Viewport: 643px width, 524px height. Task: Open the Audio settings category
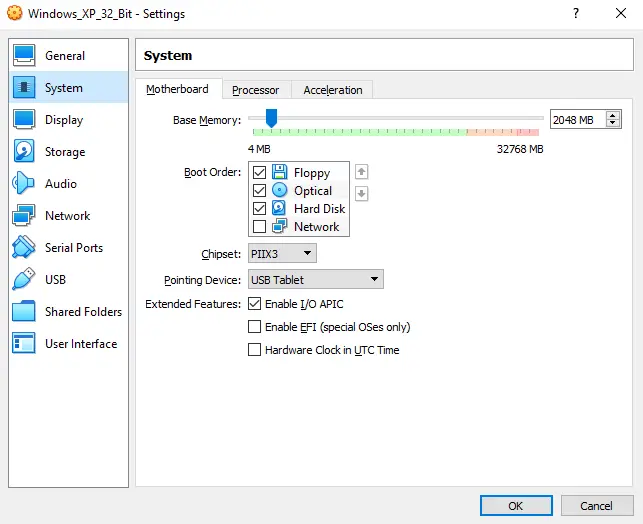tap(68, 183)
